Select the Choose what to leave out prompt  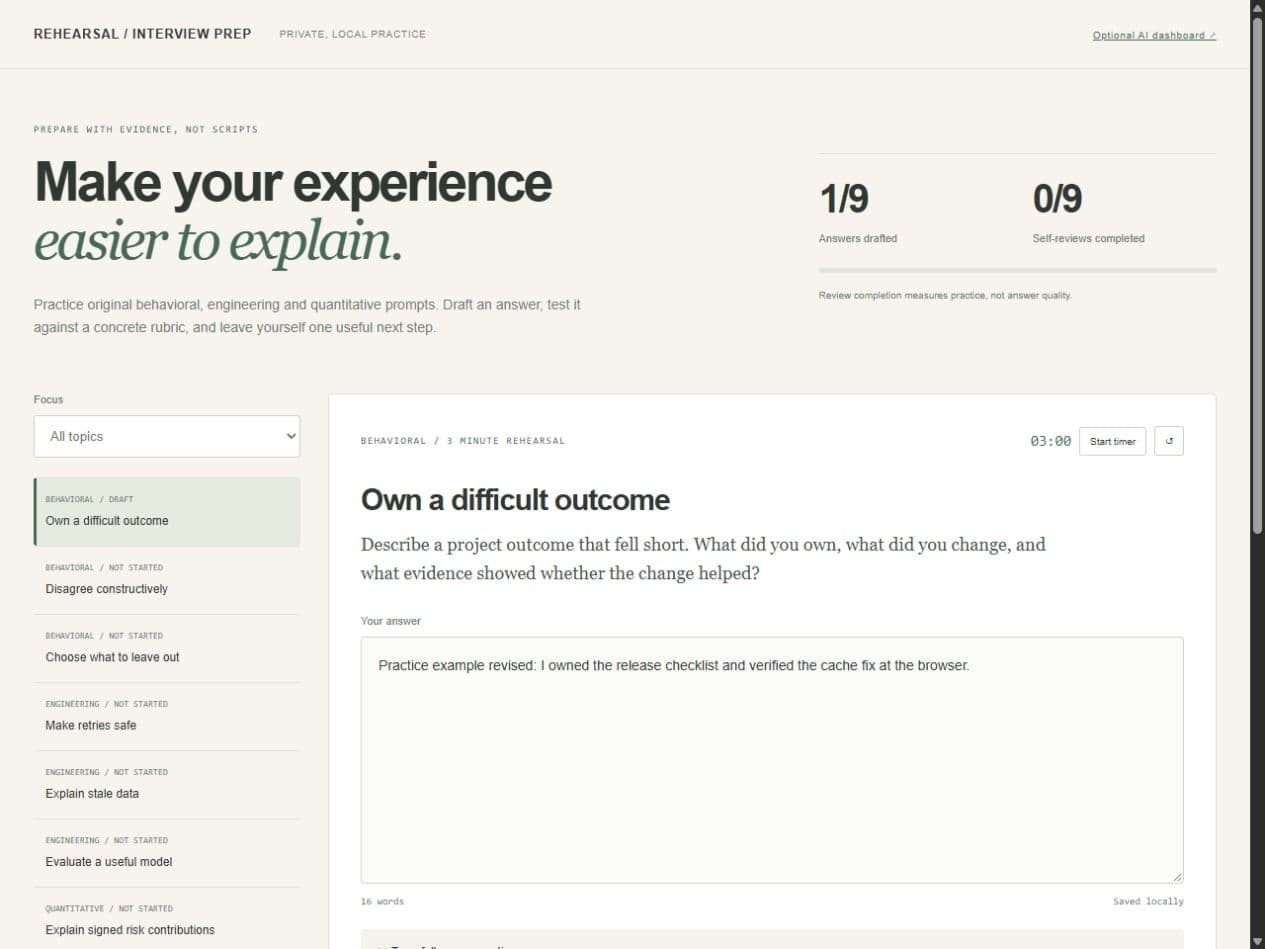(167, 648)
